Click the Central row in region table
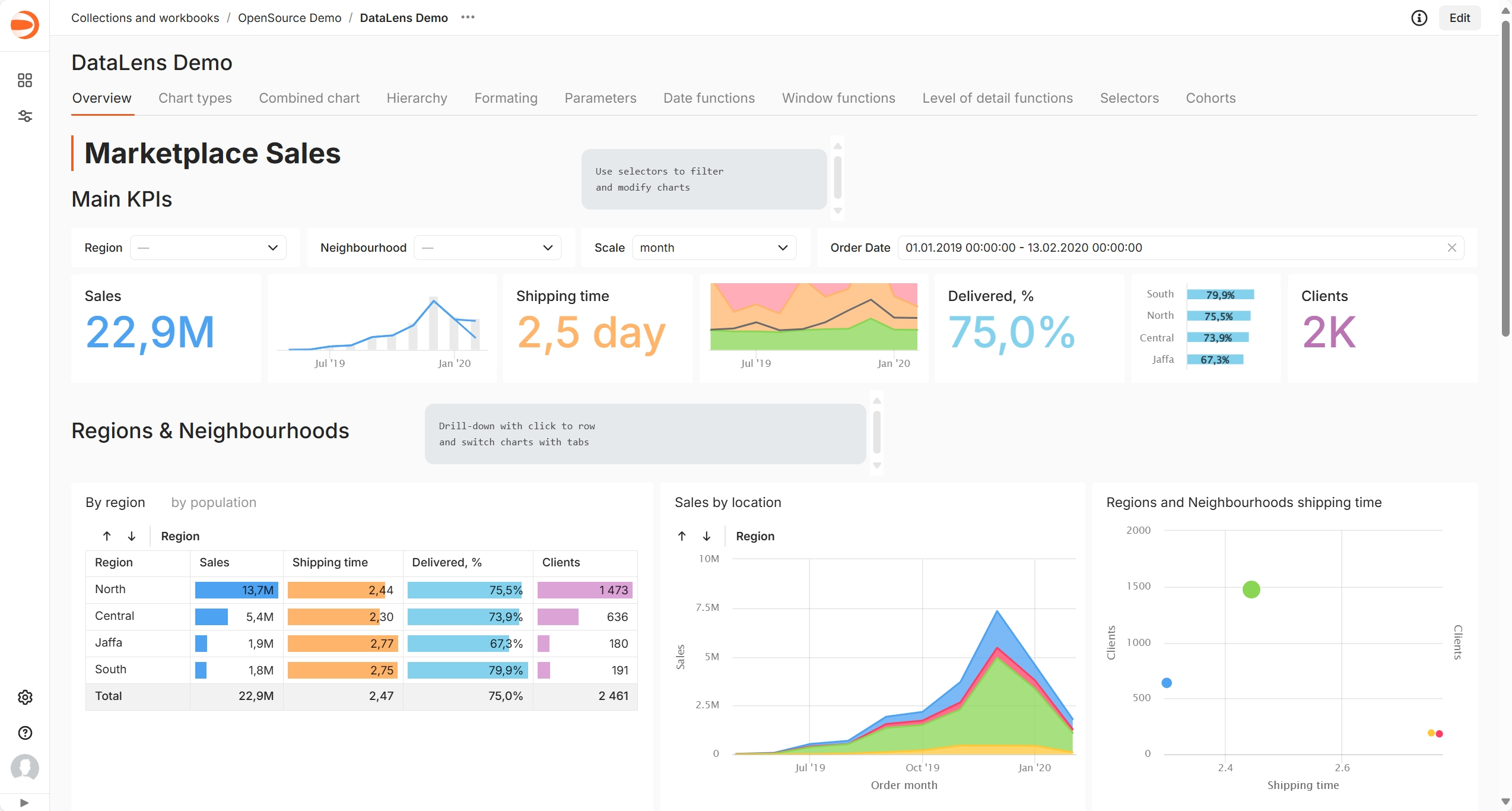Image resolution: width=1512 pixels, height=811 pixels. pyautogui.click(x=361, y=616)
